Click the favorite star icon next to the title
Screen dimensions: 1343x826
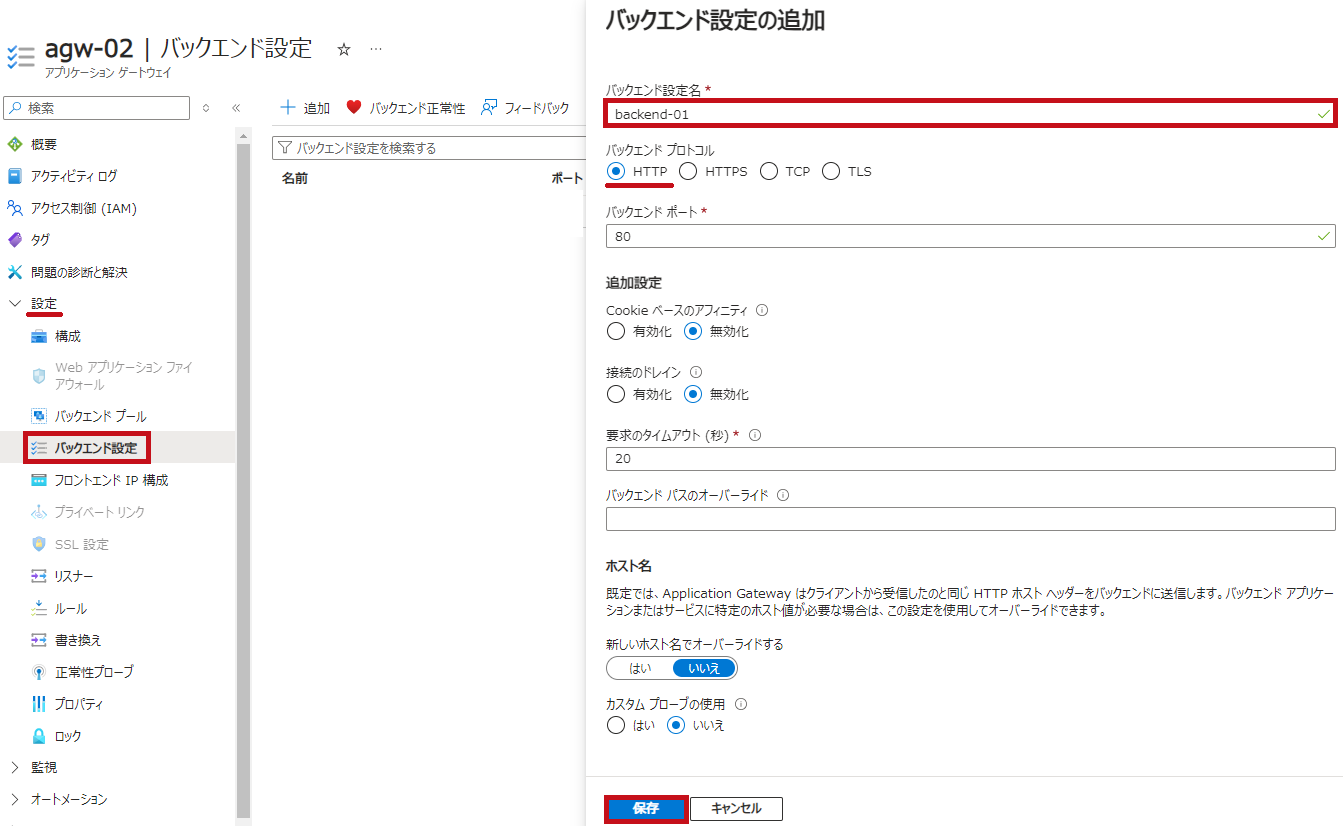pyautogui.click(x=344, y=49)
